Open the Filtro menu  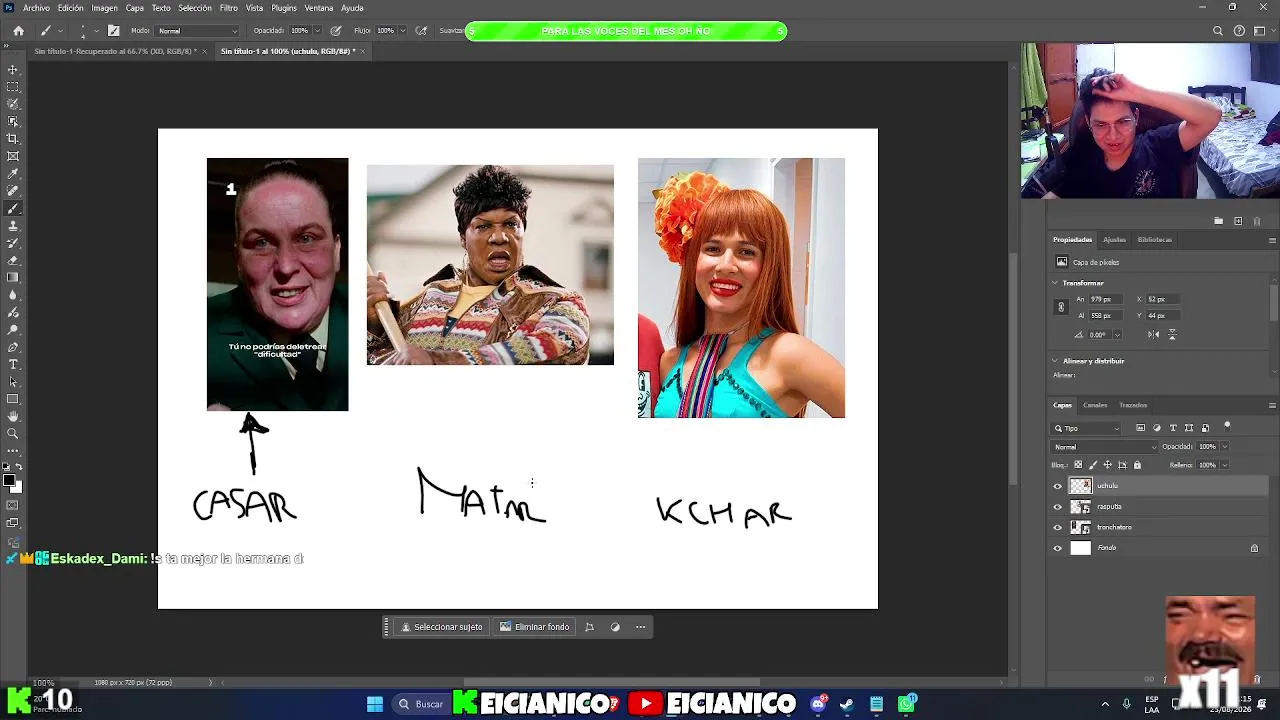click(x=229, y=8)
